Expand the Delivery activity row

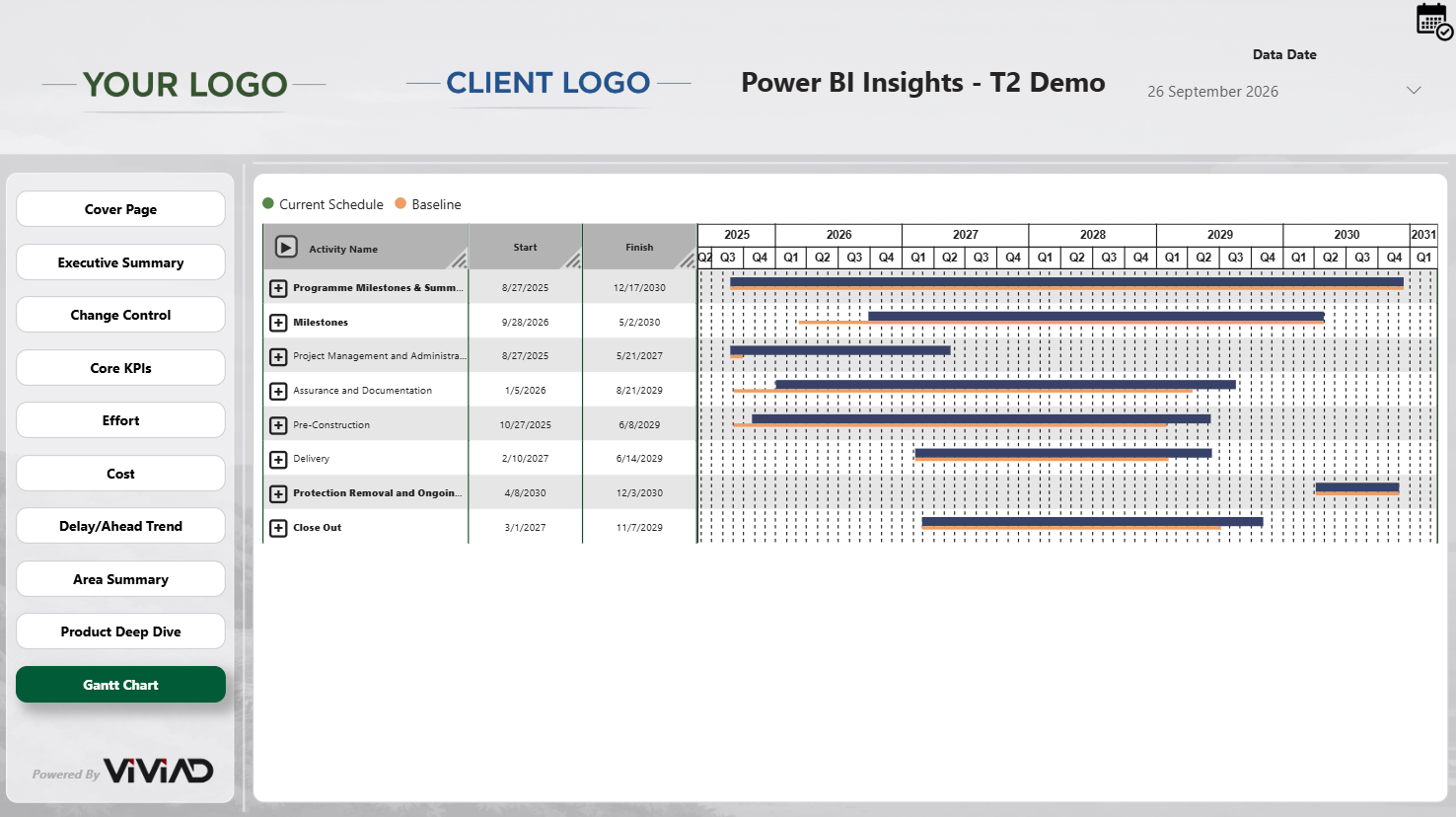click(278, 459)
